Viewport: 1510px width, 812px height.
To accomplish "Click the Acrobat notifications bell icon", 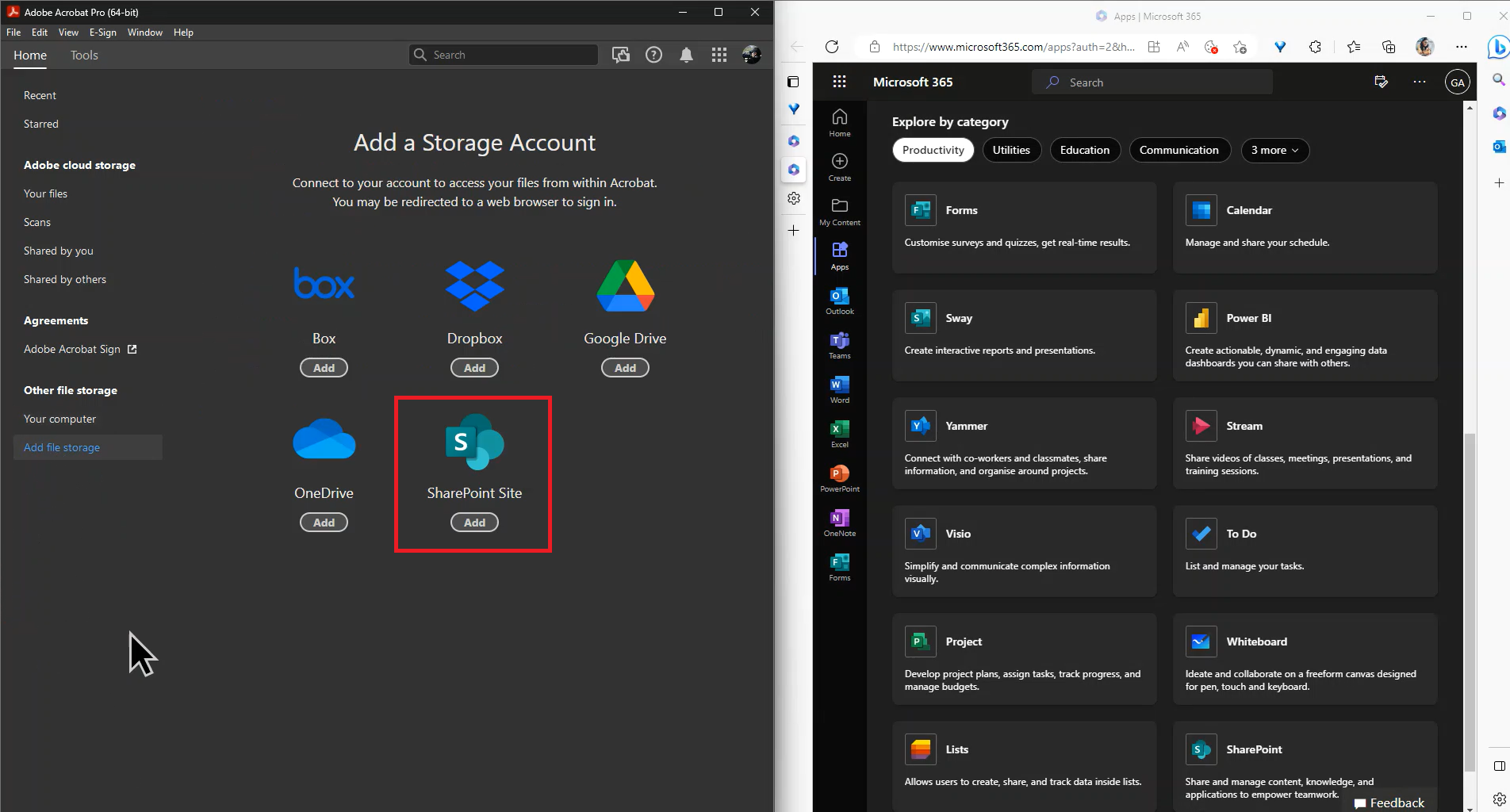I will click(686, 55).
